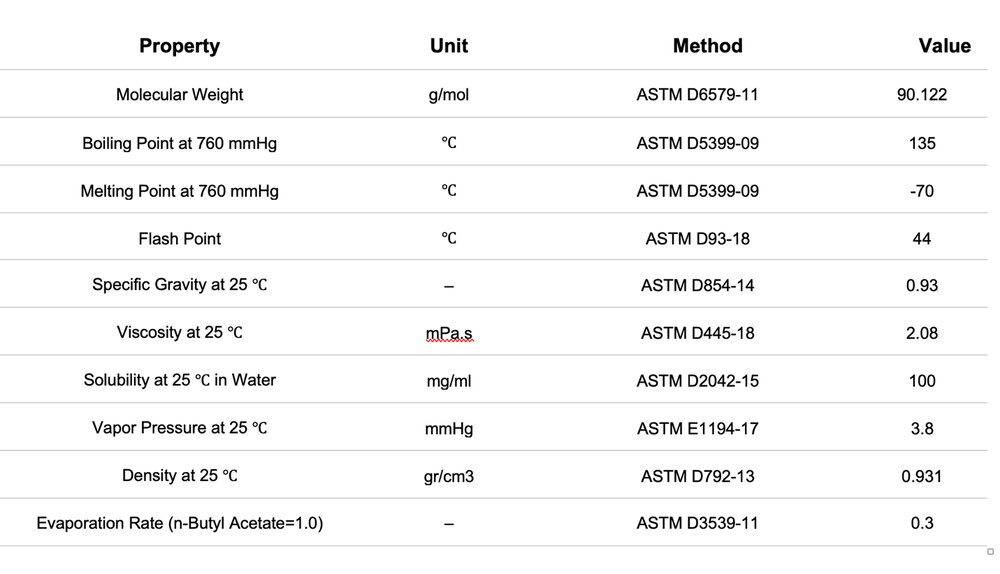Select the Solubility at 25 ℃ in Water cell
1000x574 pixels.
point(179,380)
